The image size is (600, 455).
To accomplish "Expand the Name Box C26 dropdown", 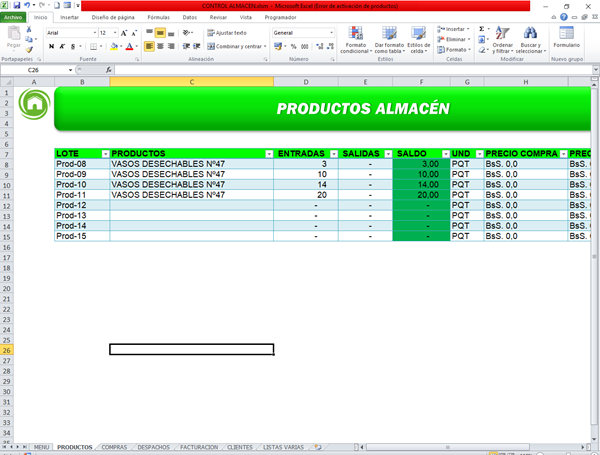I will [70, 70].
